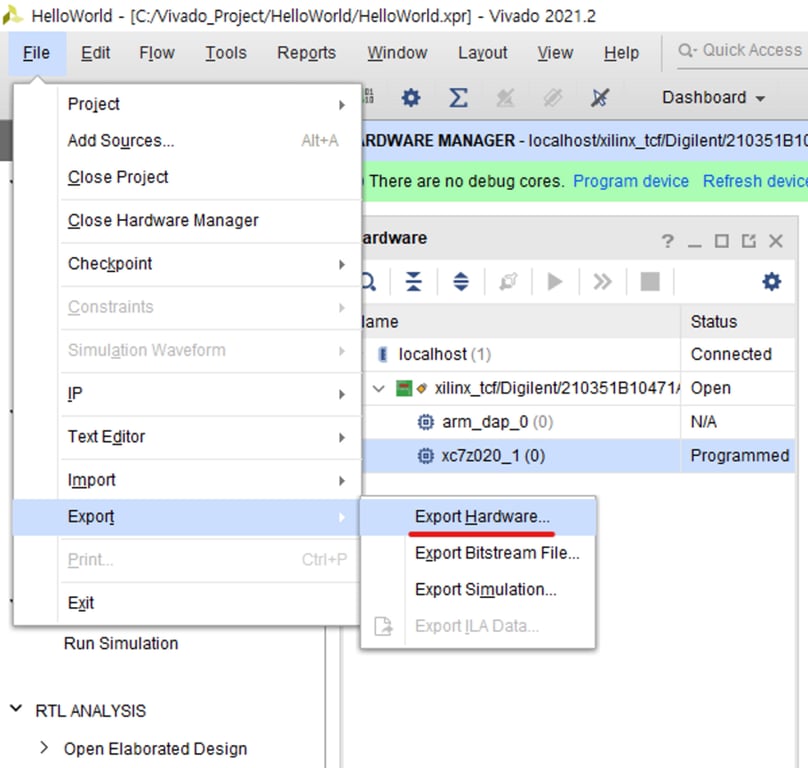Click the chip icon next to arm_dap_0

[x=425, y=422]
